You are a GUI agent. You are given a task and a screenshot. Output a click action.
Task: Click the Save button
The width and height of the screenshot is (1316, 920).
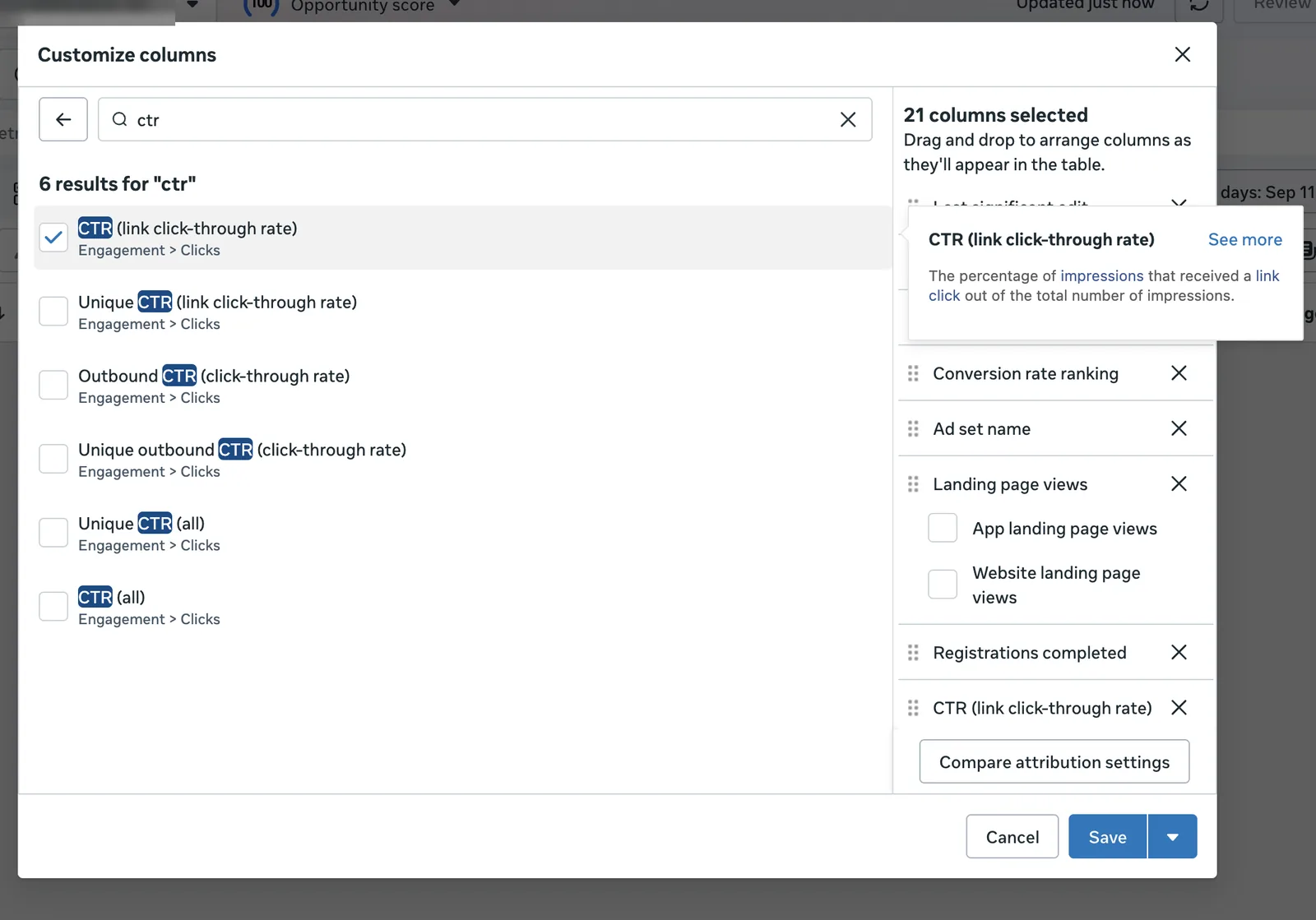1107,837
